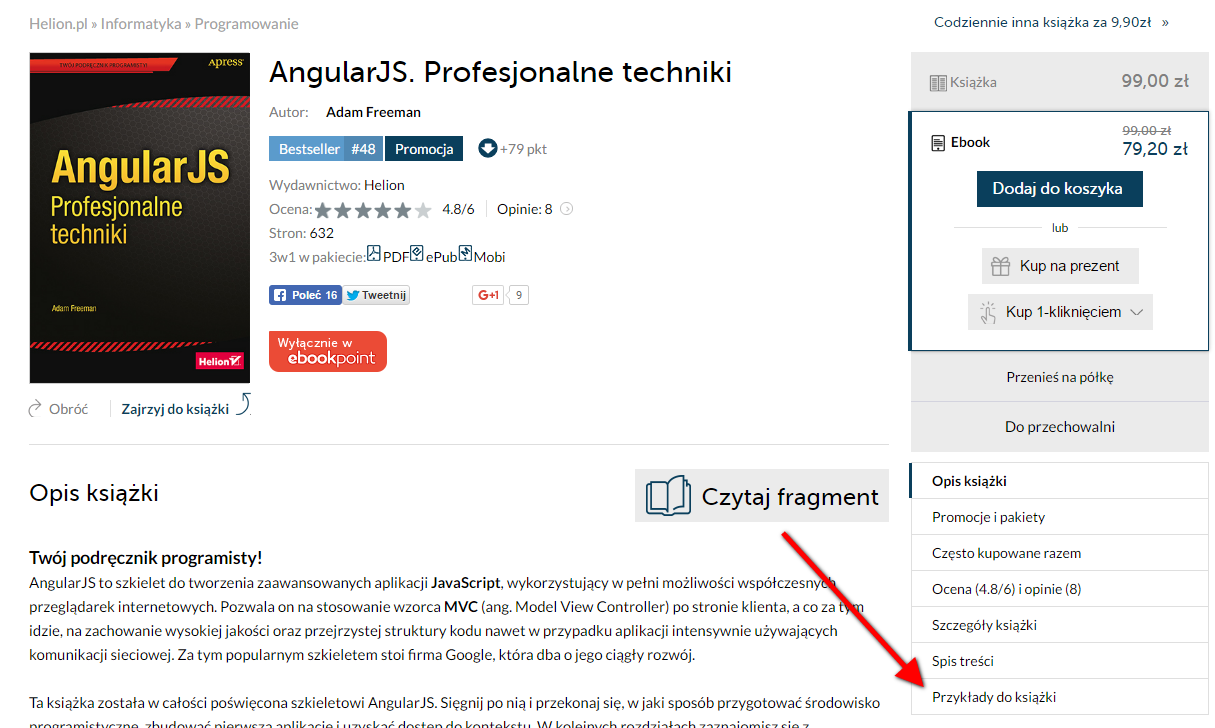1215x728 pixels.
Task: Click the open book icon in Czytaj fragment
Action: [668, 496]
